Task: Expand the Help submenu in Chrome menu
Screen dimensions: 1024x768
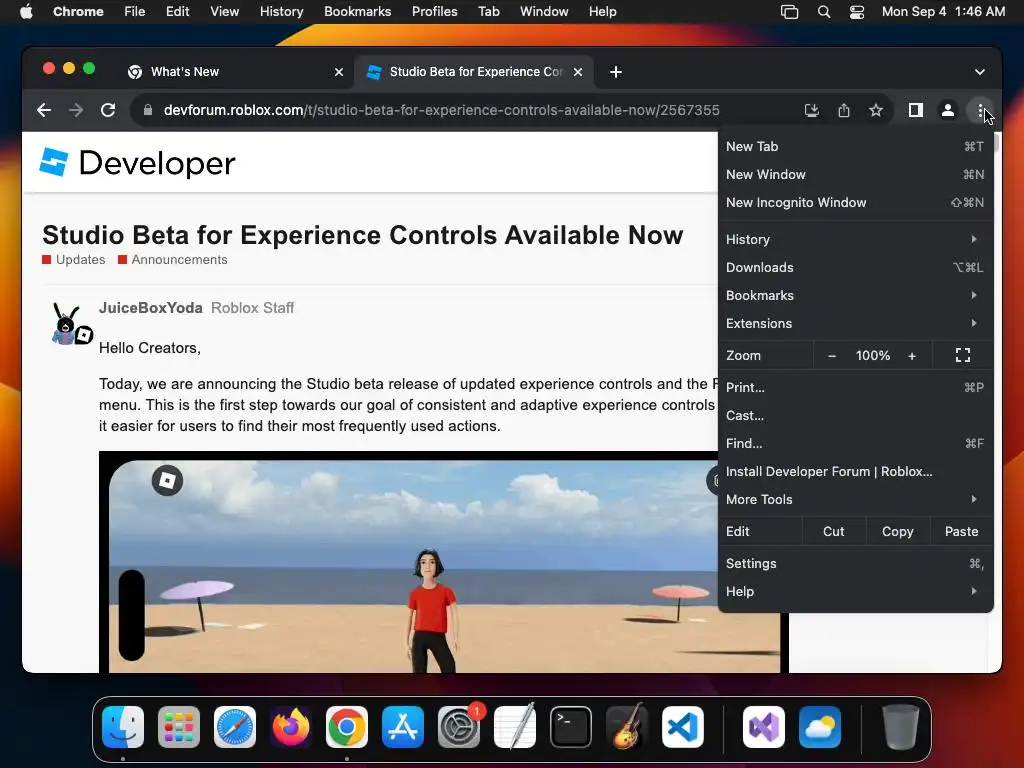Action: (856, 592)
